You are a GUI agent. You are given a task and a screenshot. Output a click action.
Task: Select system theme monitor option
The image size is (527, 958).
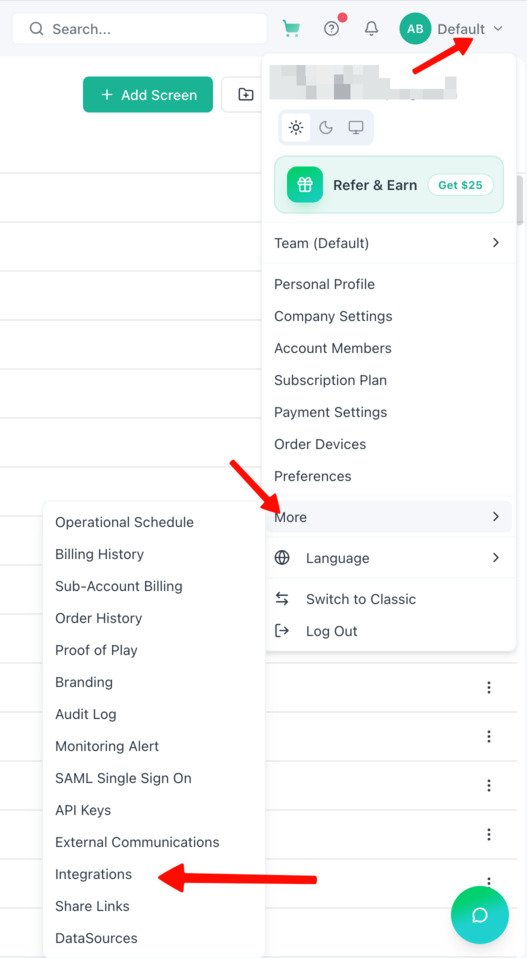pyautogui.click(x=356, y=128)
